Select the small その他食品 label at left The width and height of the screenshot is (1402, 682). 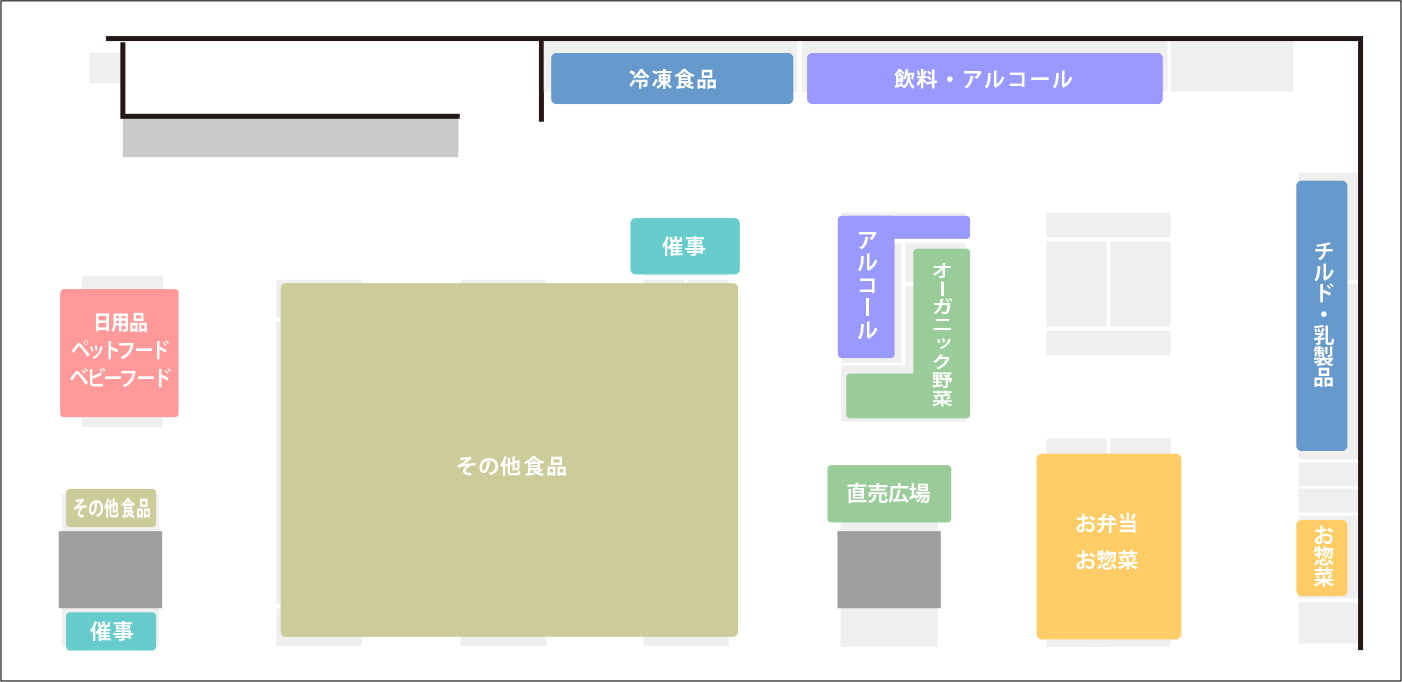111,508
